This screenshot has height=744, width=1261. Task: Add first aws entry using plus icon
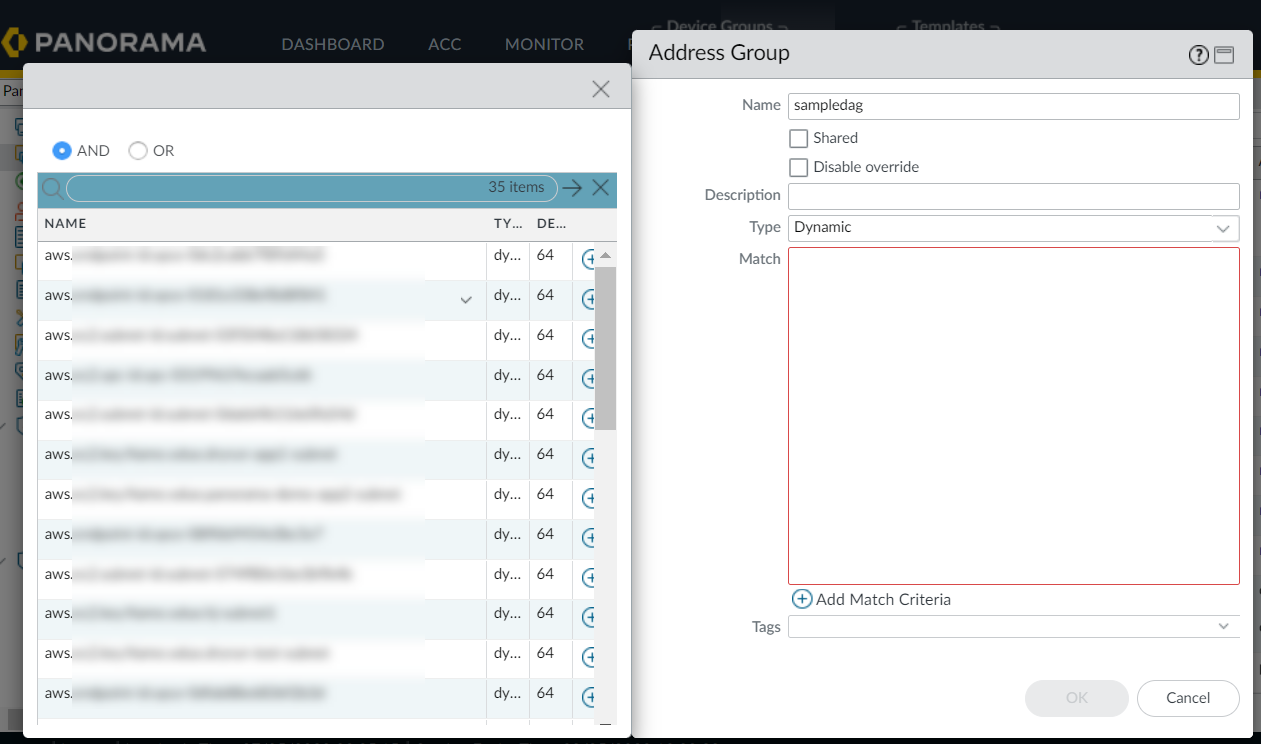[x=589, y=259]
